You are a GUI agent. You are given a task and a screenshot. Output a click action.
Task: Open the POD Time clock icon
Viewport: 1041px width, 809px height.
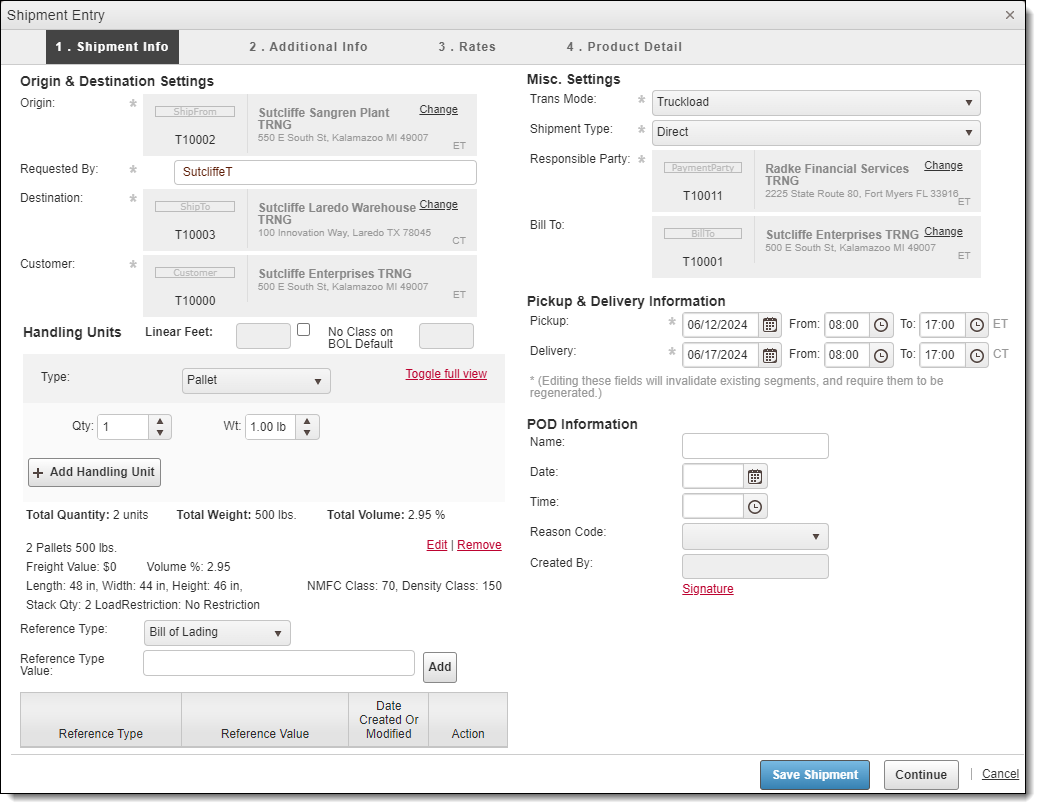(x=755, y=507)
